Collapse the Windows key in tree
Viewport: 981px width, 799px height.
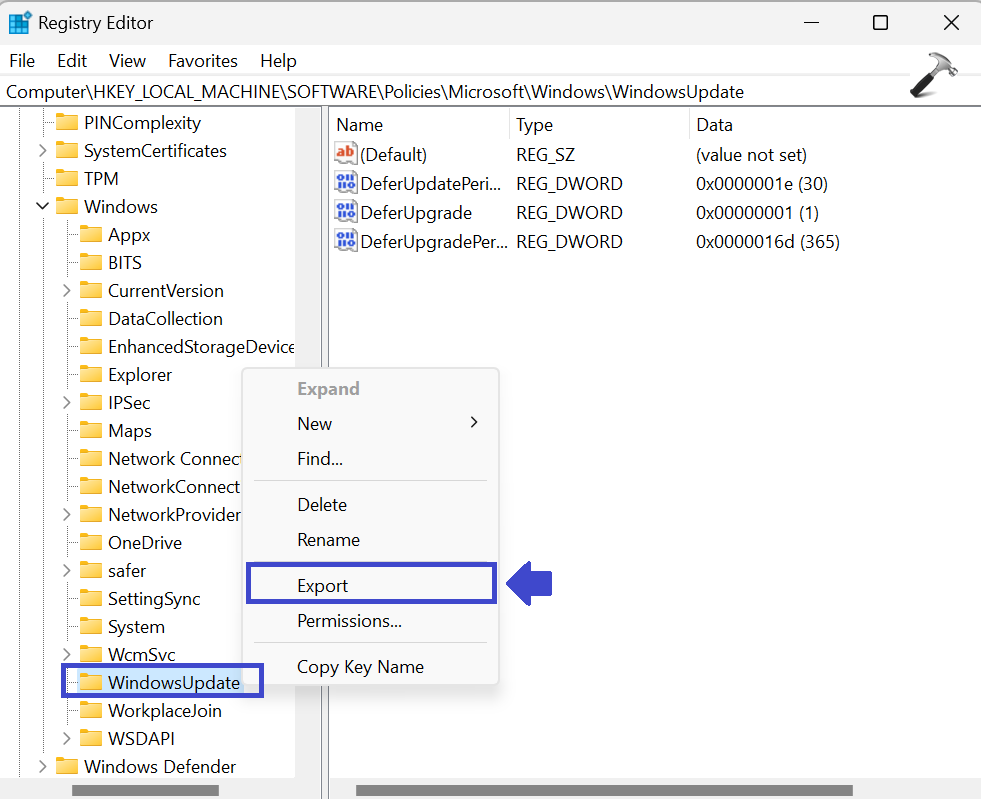click(x=42, y=207)
